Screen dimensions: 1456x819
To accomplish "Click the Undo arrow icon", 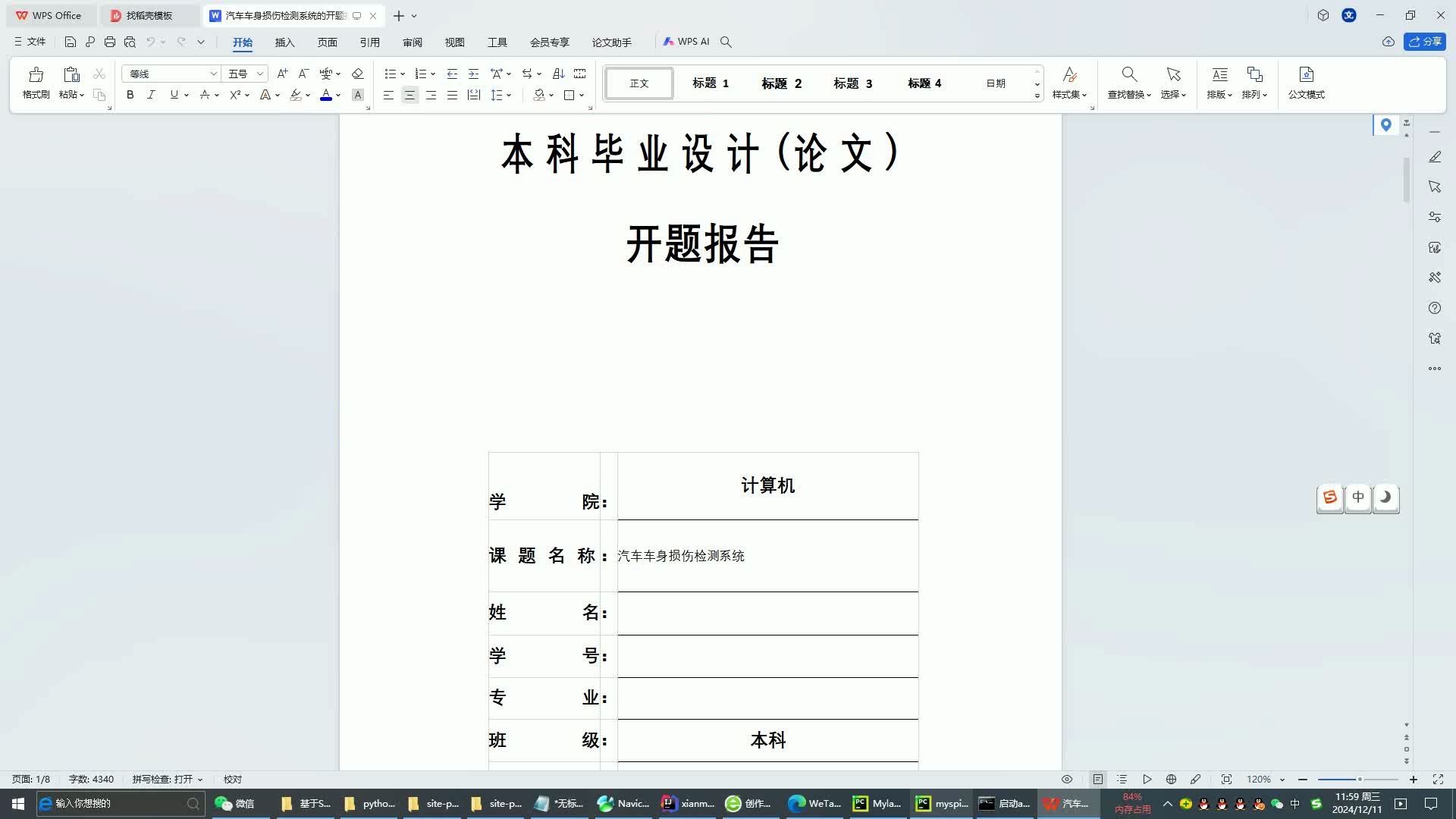I will (151, 42).
